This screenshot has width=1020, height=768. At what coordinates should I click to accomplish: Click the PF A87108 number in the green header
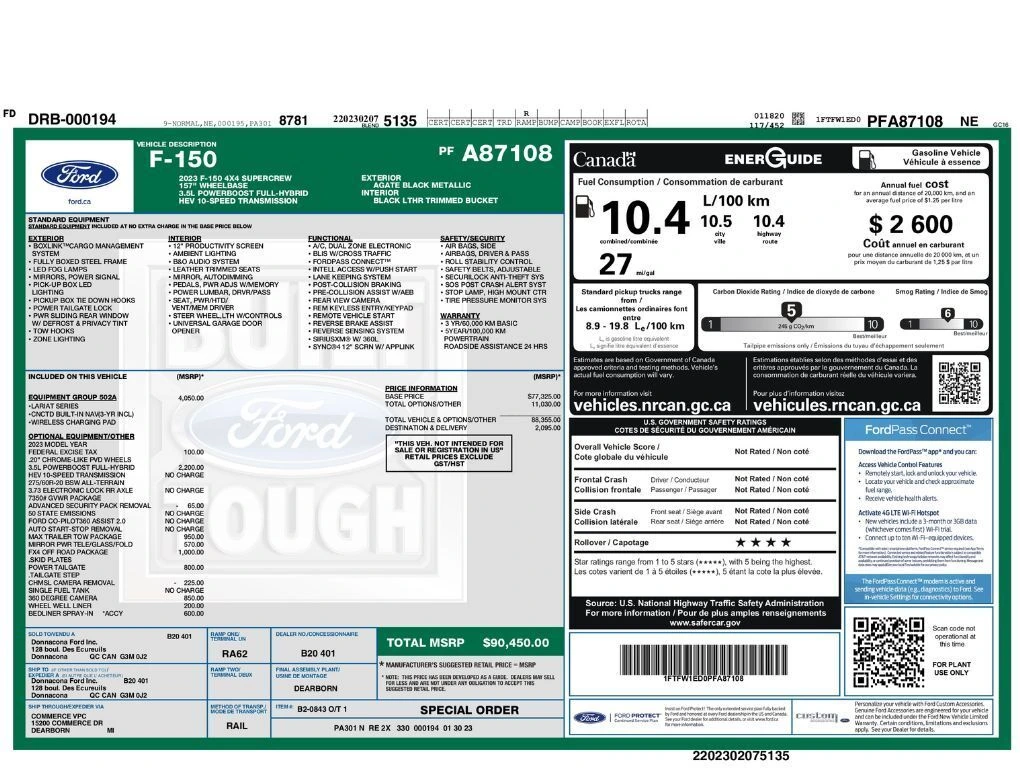tap(495, 153)
